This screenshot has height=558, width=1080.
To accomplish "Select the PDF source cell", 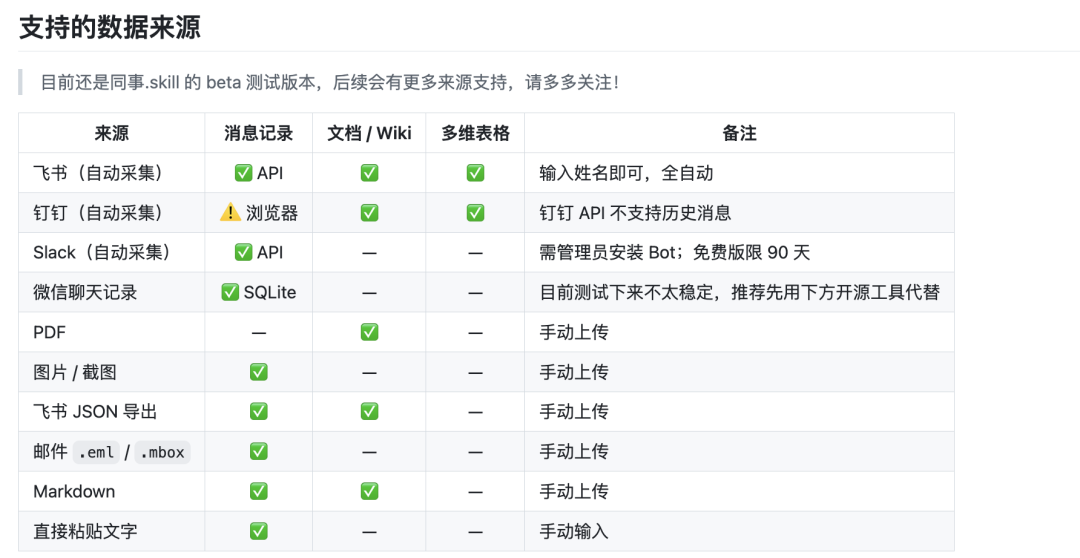I will pyautogui.click(x=112, y=332).
